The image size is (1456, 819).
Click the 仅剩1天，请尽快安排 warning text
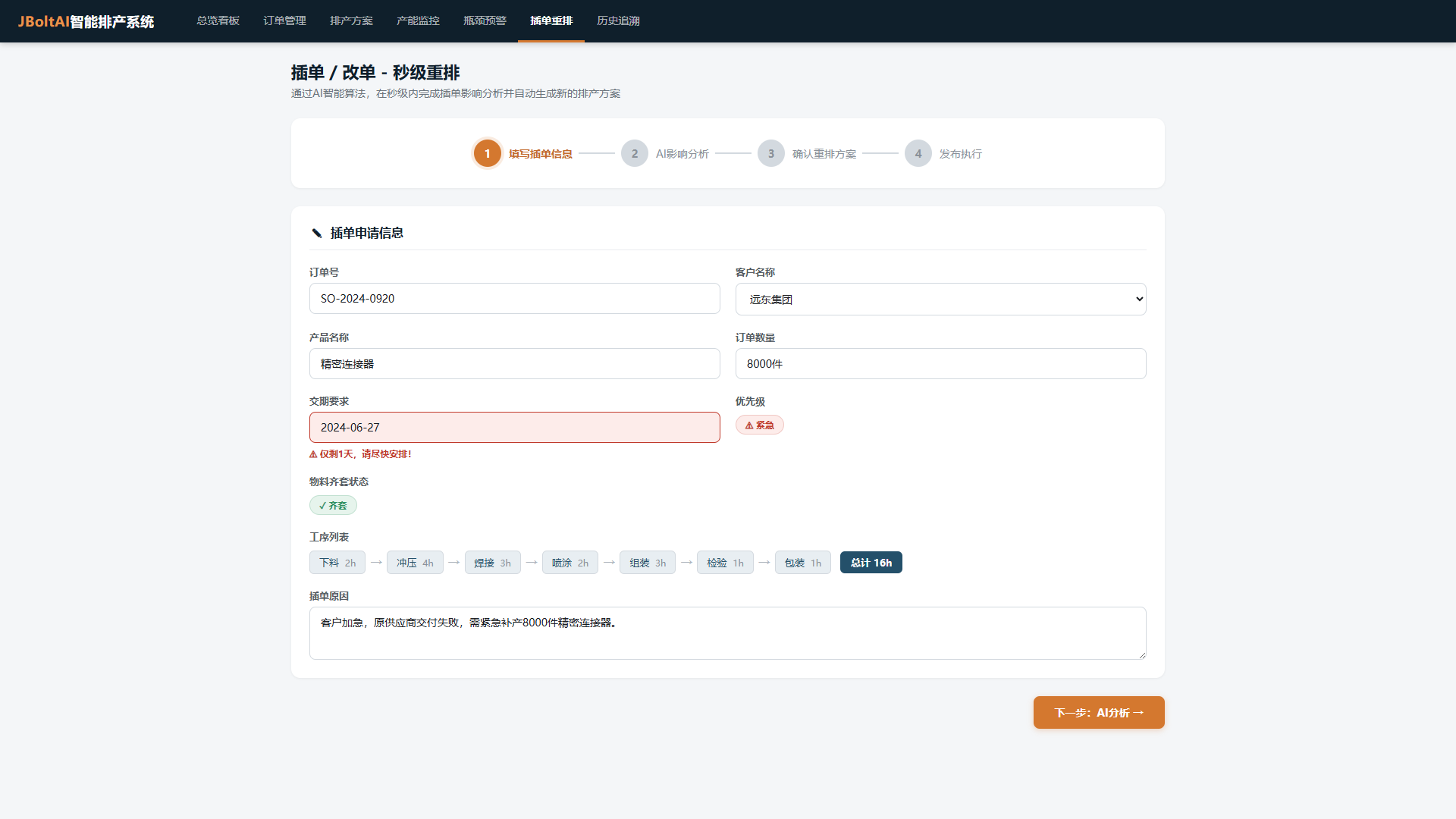click(360, 454)
